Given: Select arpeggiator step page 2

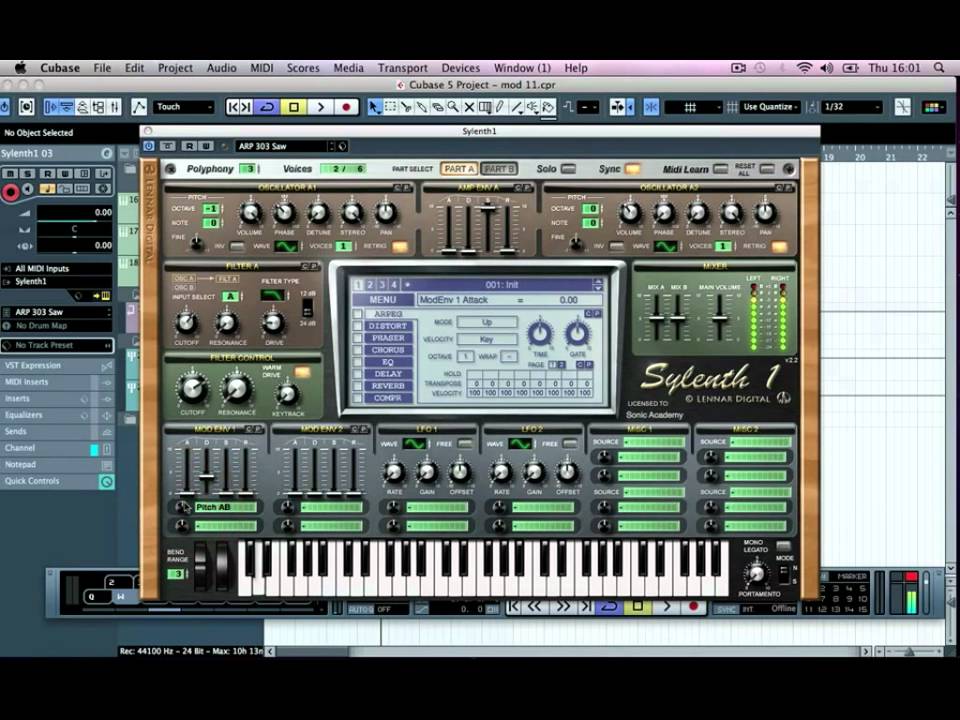Looking at the screenshot, I should click(562, 365).
